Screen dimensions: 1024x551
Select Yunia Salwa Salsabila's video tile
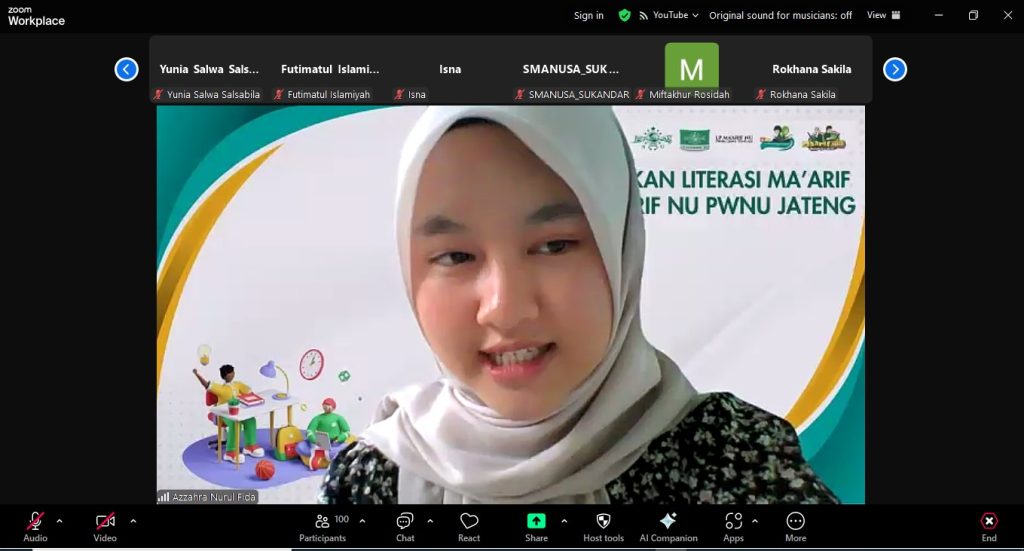[209, 69]
